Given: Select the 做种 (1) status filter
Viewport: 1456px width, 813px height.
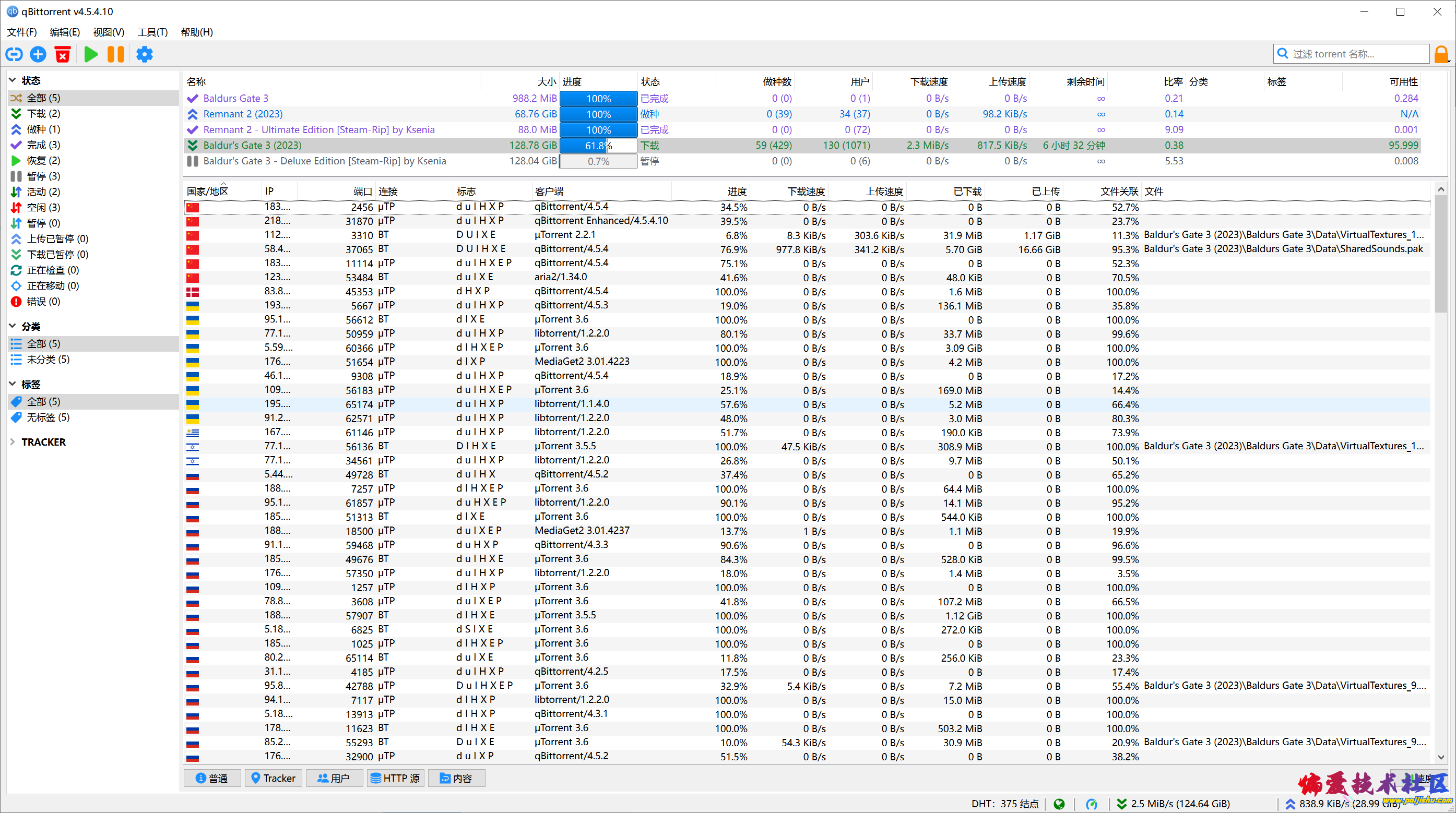Looking at the screenshot, I should [43, 129].
